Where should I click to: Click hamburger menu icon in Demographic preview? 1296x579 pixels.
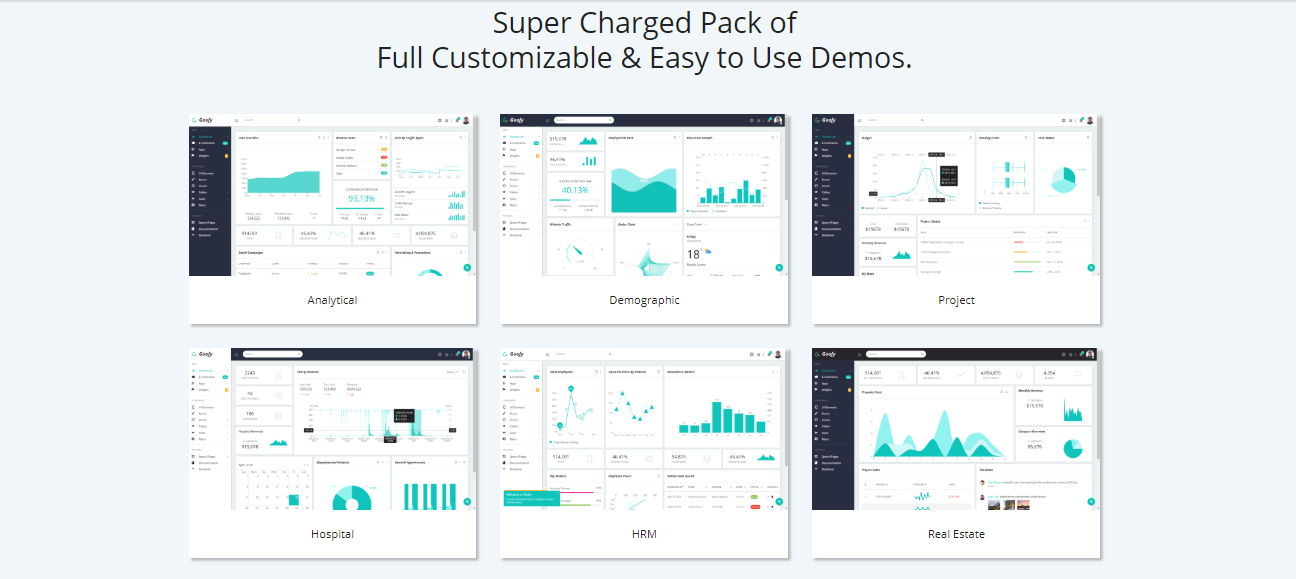pyautogui.click(x=548, y=120)
